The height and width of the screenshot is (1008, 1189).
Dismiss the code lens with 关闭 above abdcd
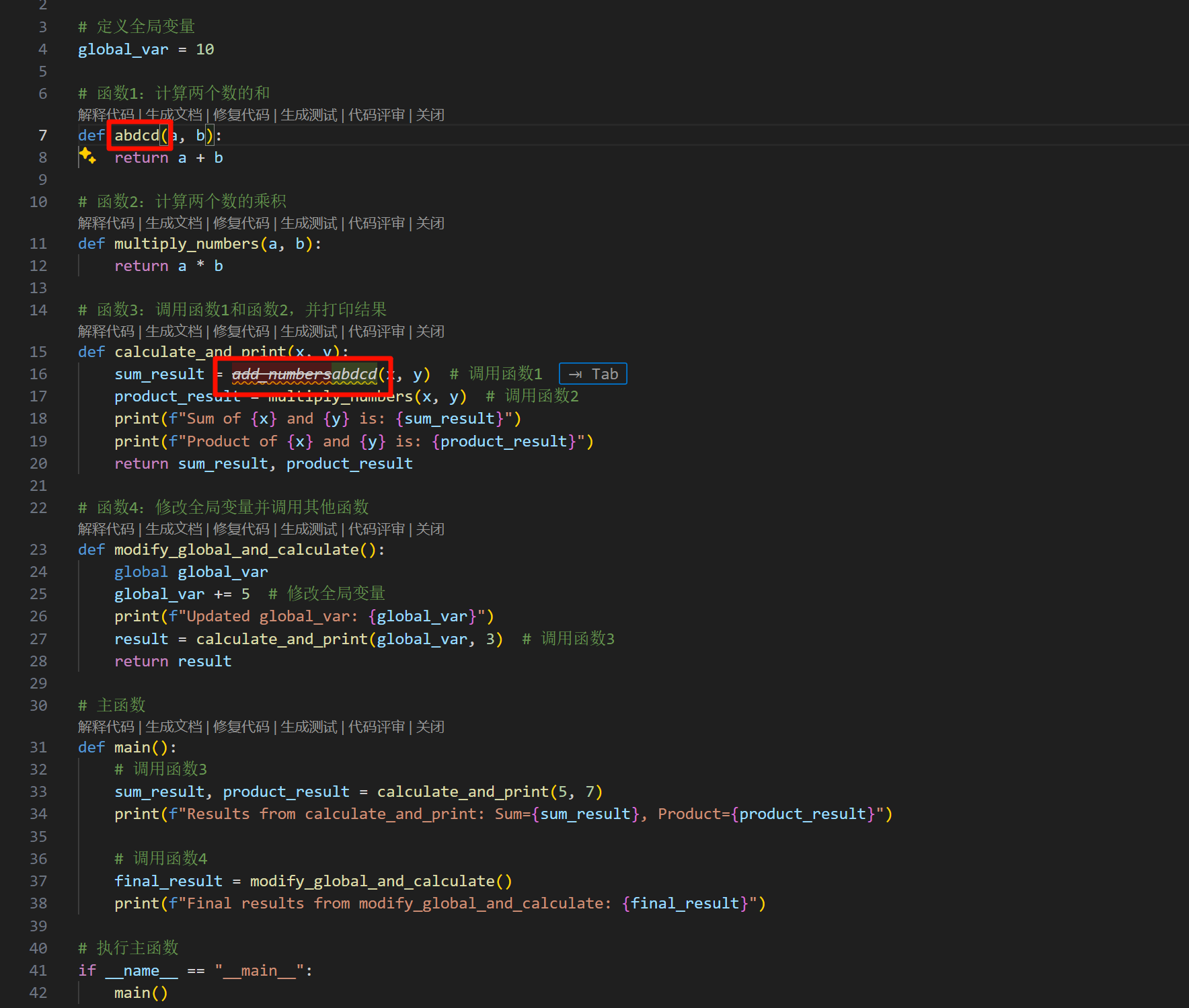430,115
